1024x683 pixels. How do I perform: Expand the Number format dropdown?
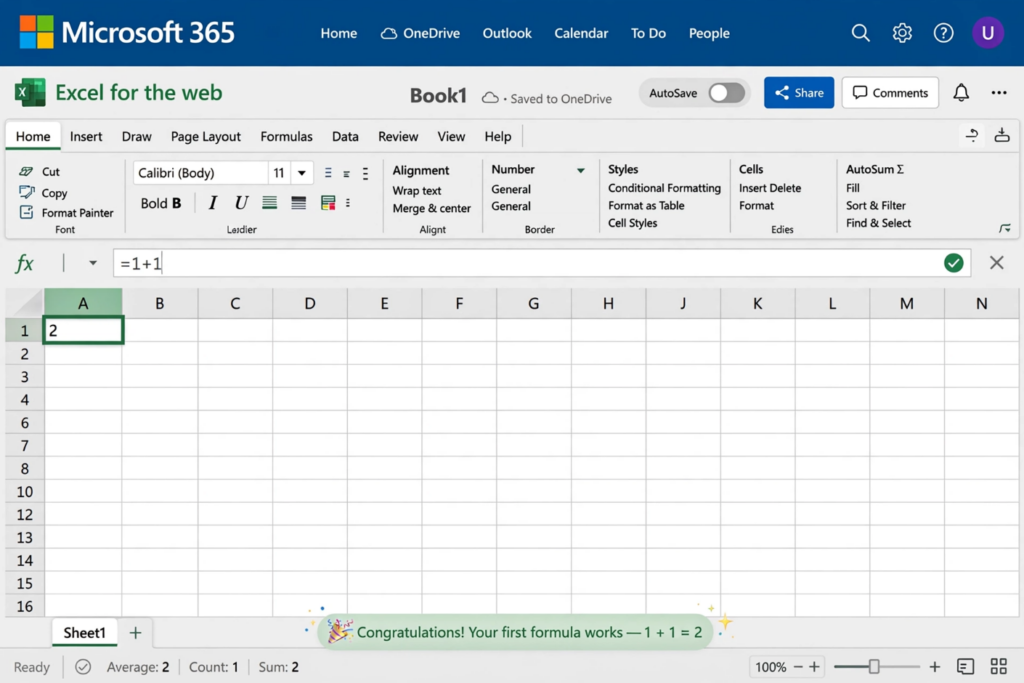point(580,170)
